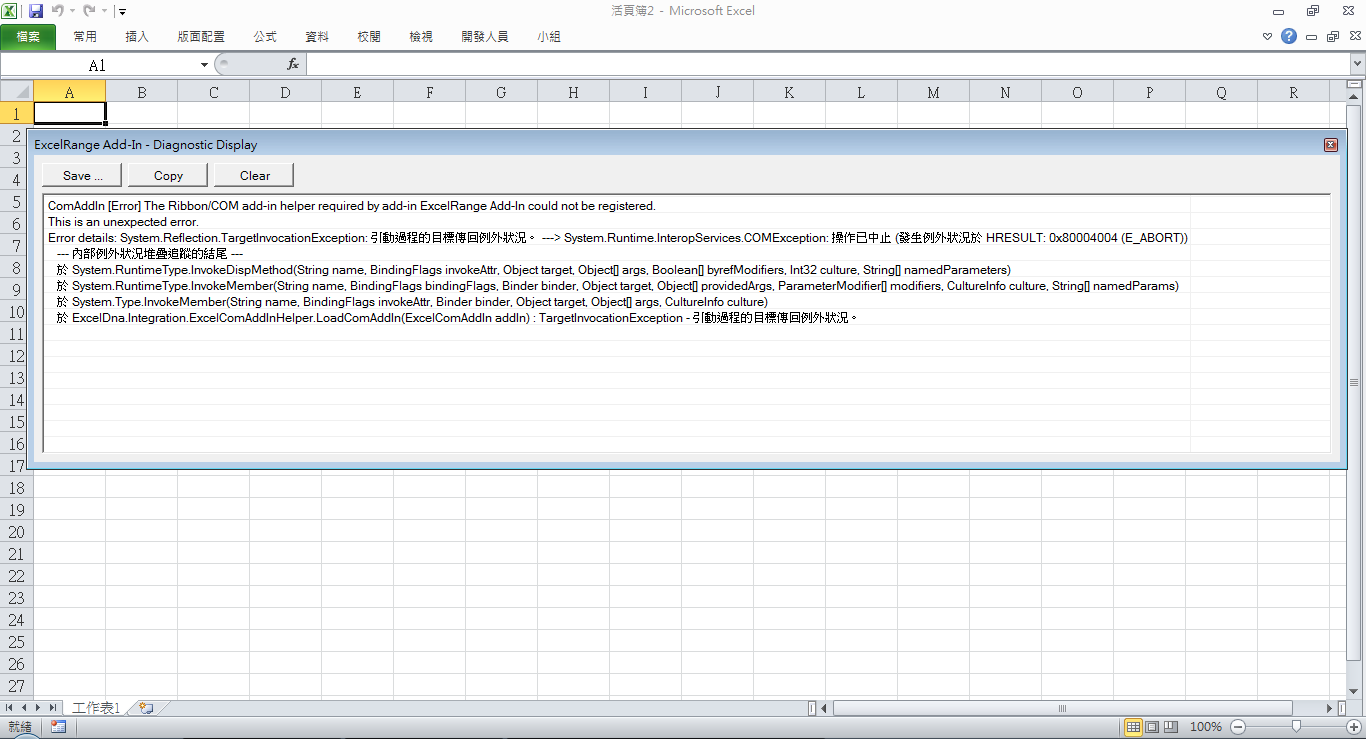Open the 檔案 (File) tab
The image size is (1366, 739).
coord(28,37)
